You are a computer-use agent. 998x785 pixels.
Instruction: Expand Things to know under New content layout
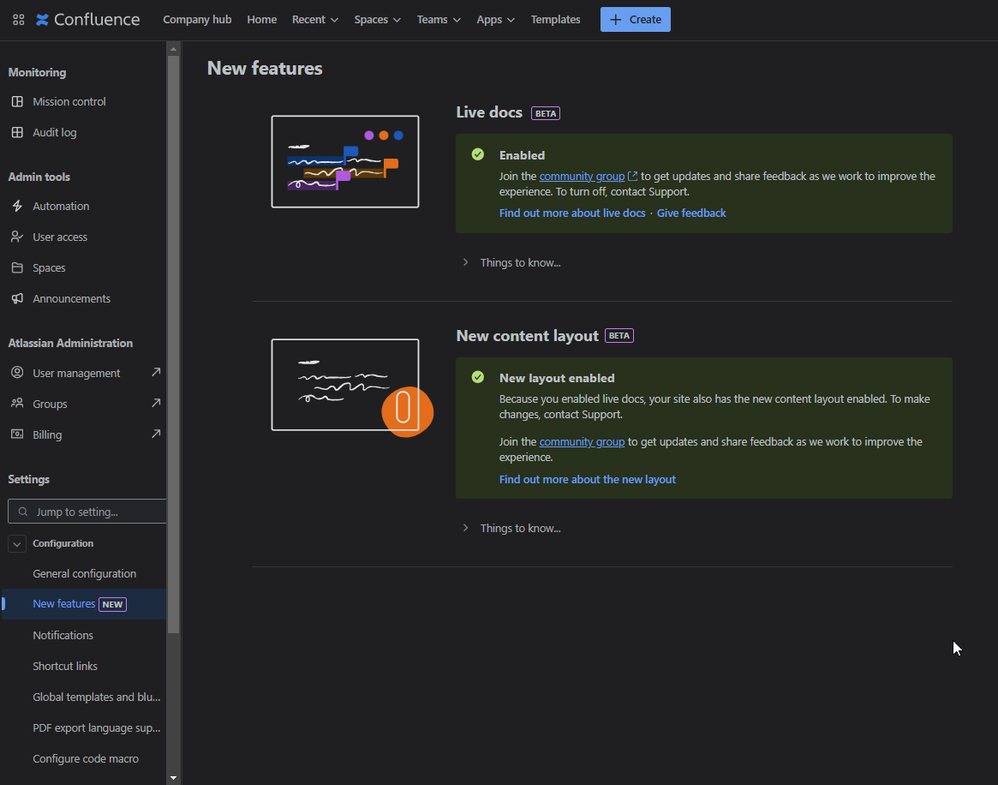[512, 528]
